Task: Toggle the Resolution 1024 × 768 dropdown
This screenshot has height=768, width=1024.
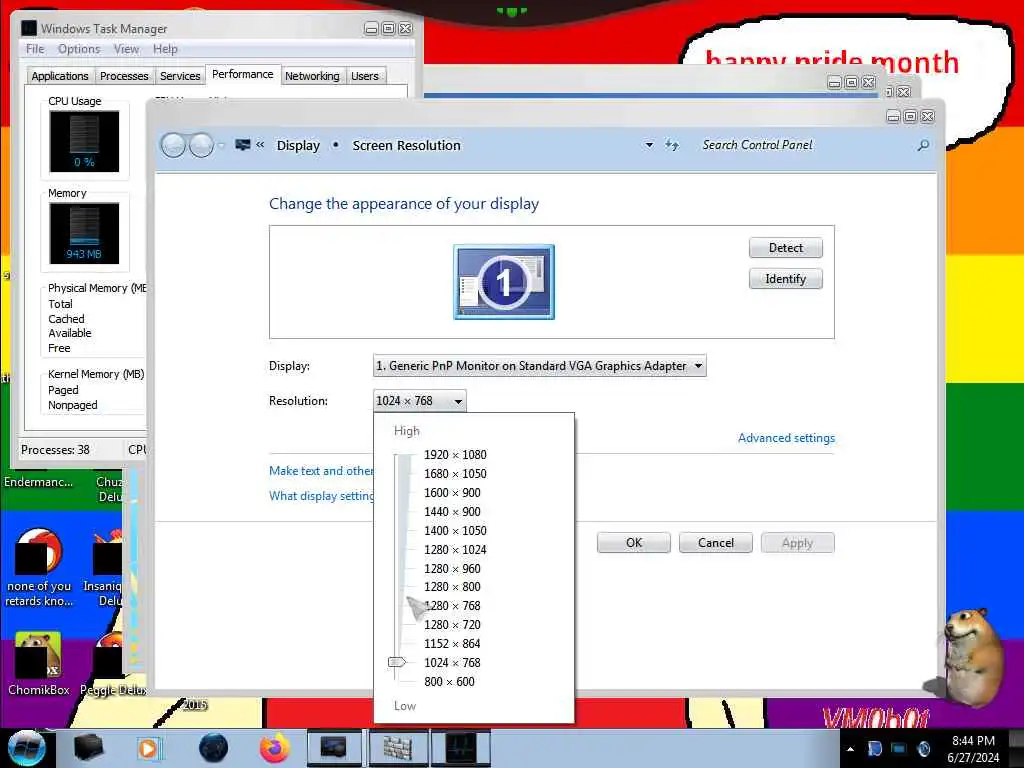Action: pos(420,400)
